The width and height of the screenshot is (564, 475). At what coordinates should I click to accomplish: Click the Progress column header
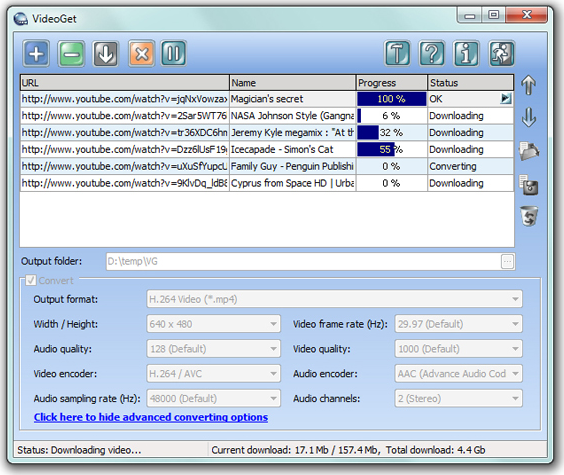point(392,83)
